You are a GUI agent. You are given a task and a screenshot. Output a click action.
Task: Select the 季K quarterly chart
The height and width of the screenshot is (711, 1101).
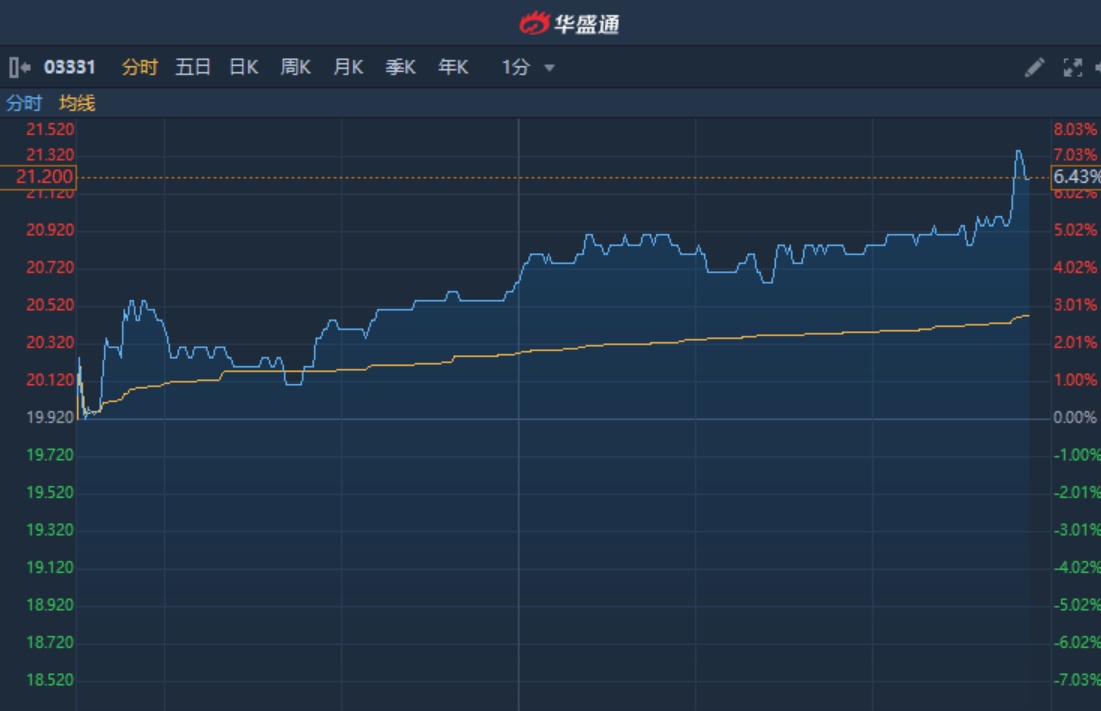click(400, 67)
